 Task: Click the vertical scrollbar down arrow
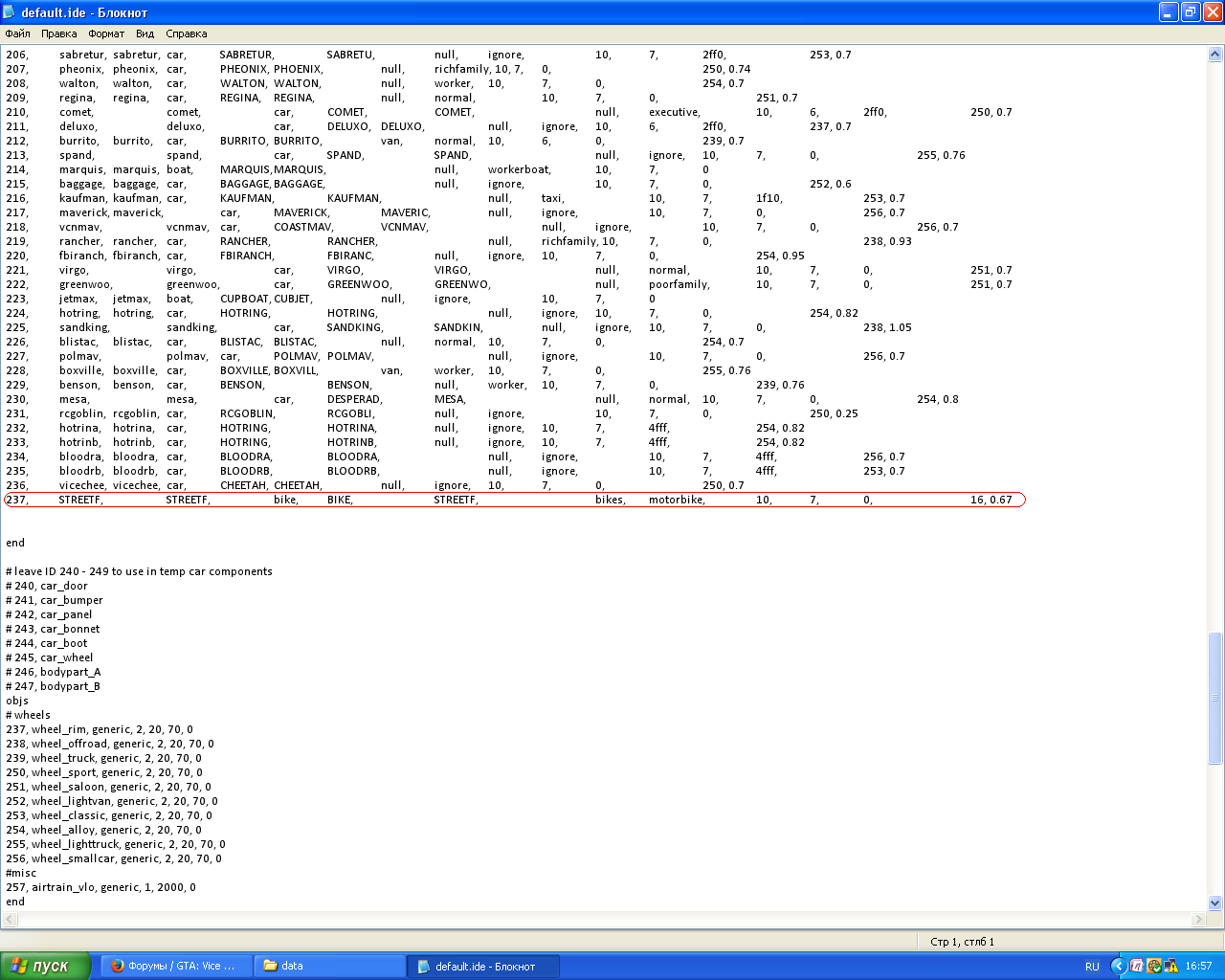pyautogui.click(x=1215, y=902)
